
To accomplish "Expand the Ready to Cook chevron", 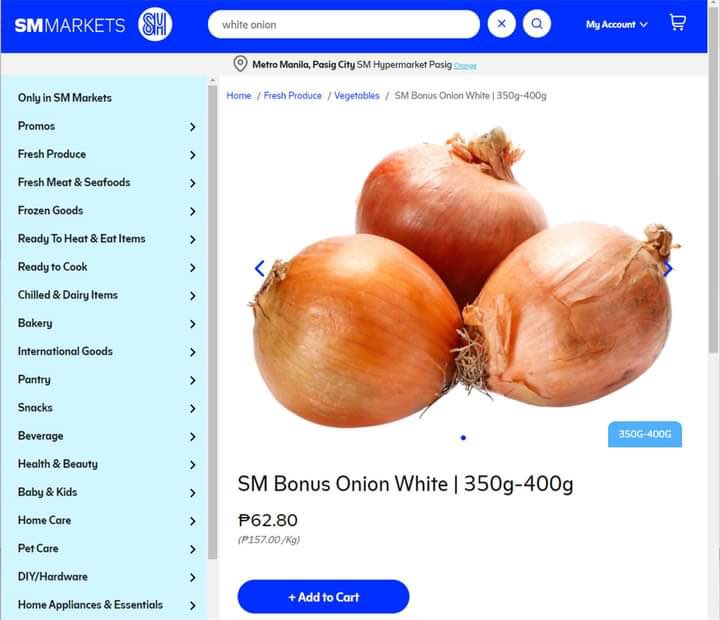I will [193, 268].
